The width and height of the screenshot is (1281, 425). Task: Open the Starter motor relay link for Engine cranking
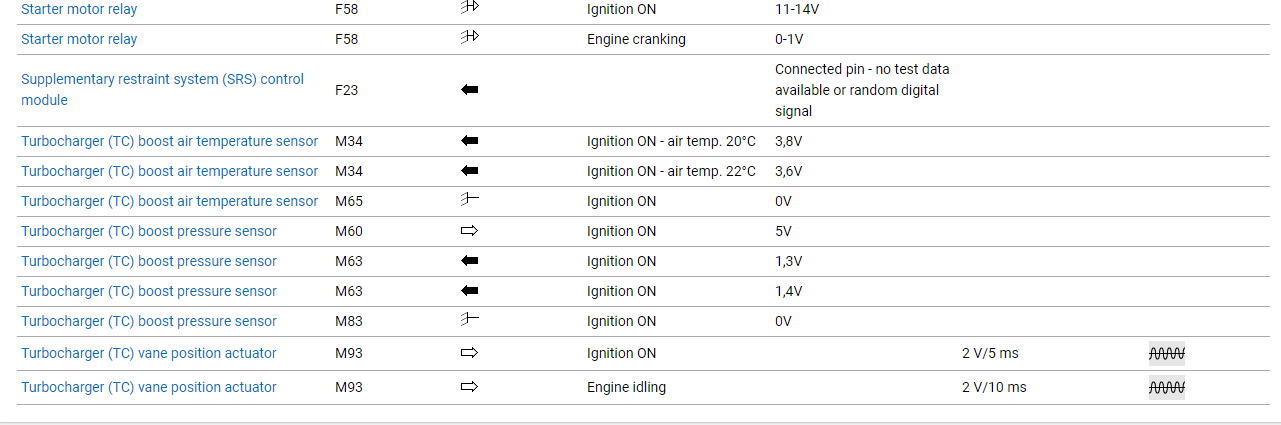(79, 39)
